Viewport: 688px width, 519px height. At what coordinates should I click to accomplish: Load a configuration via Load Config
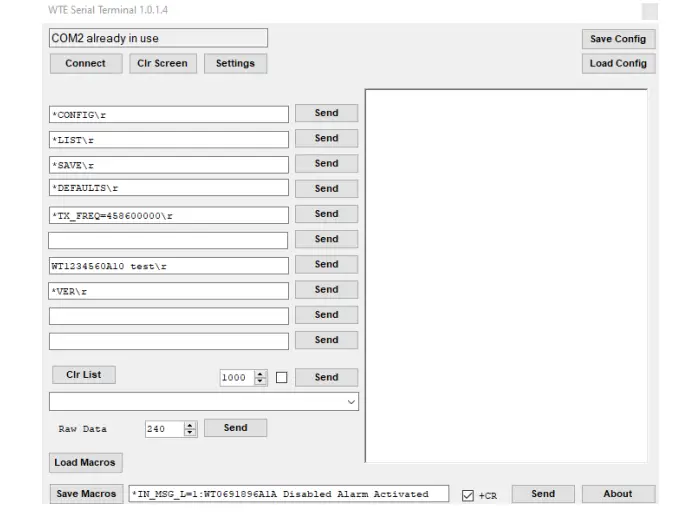[618, 64]
